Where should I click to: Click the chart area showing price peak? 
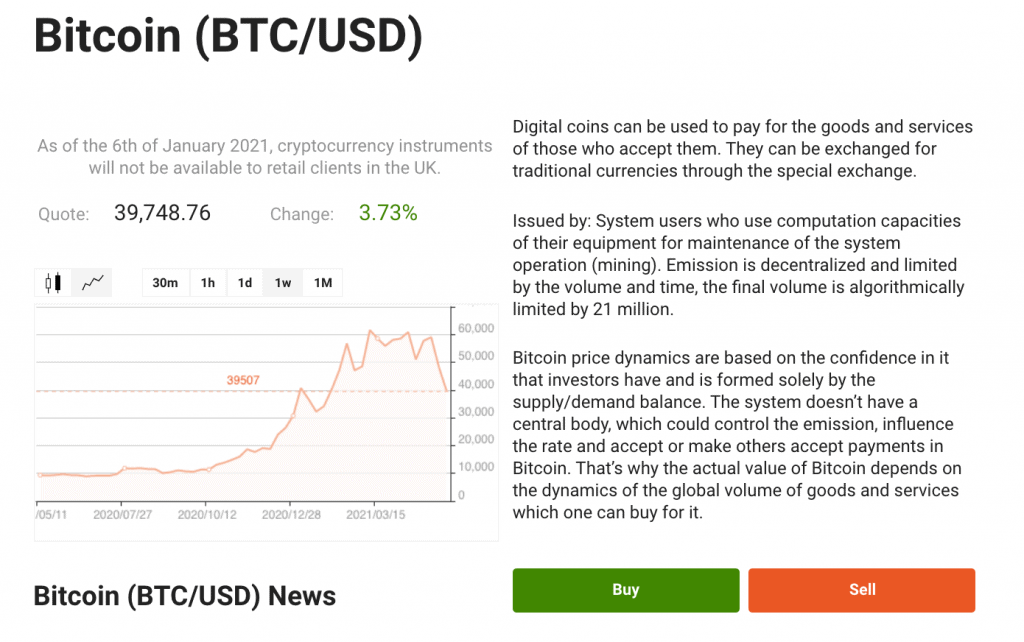click(x=371, y=330)
